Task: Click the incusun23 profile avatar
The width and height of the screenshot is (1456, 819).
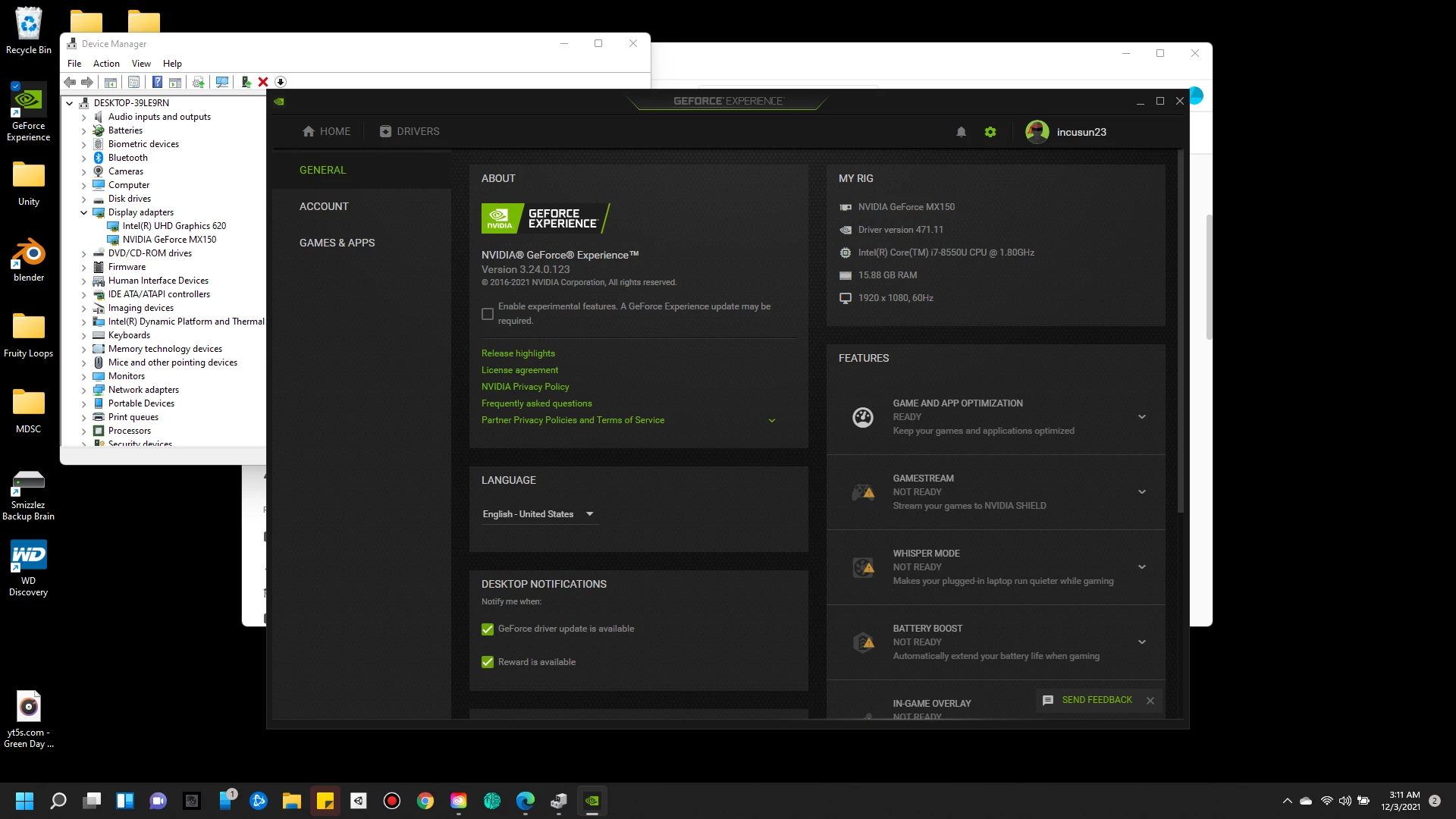Action: [x=1037, y=132]
